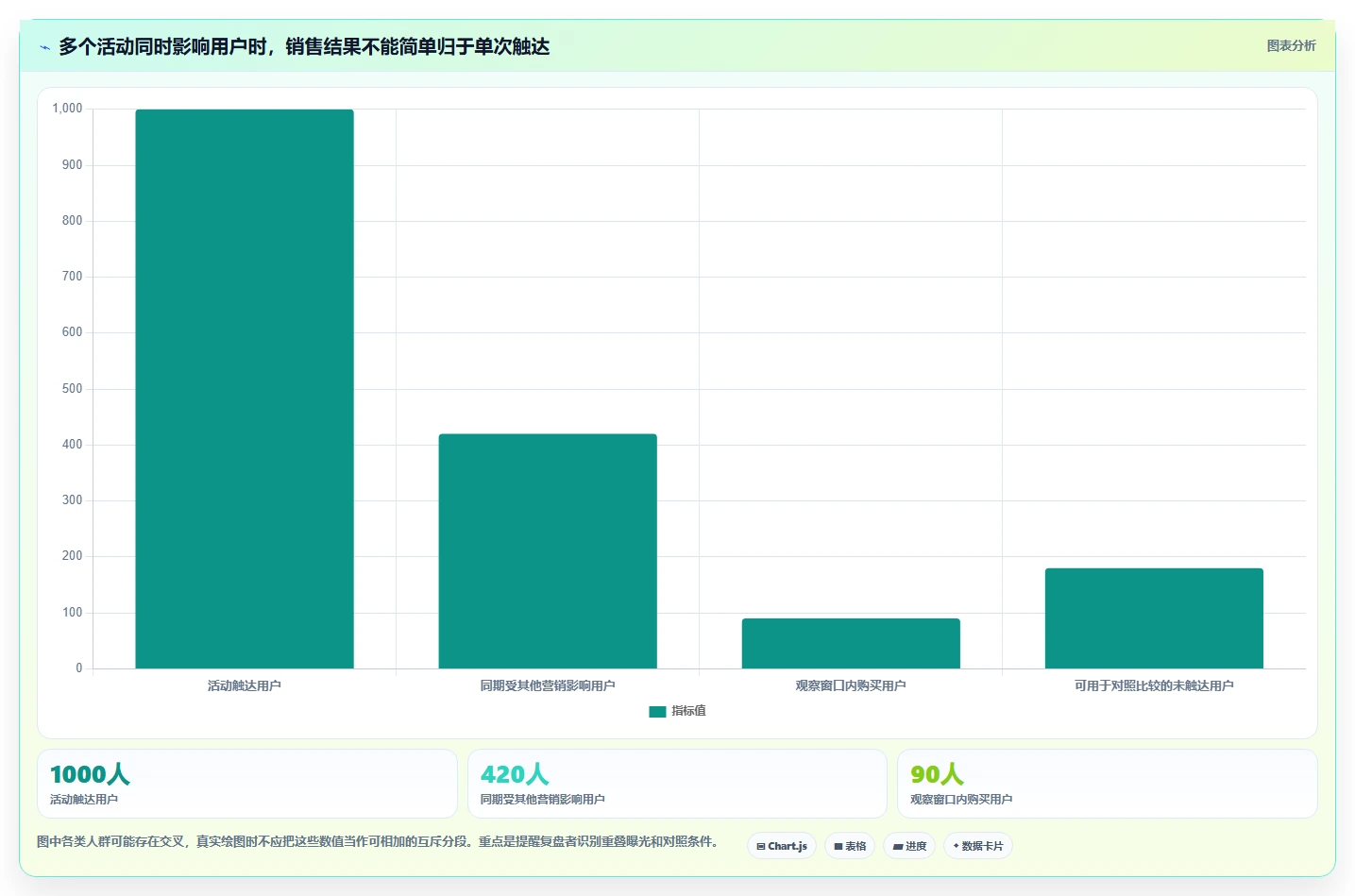1355x896 pixels.
Task: Click the y-axis value 100
Action: click(72, 613)
